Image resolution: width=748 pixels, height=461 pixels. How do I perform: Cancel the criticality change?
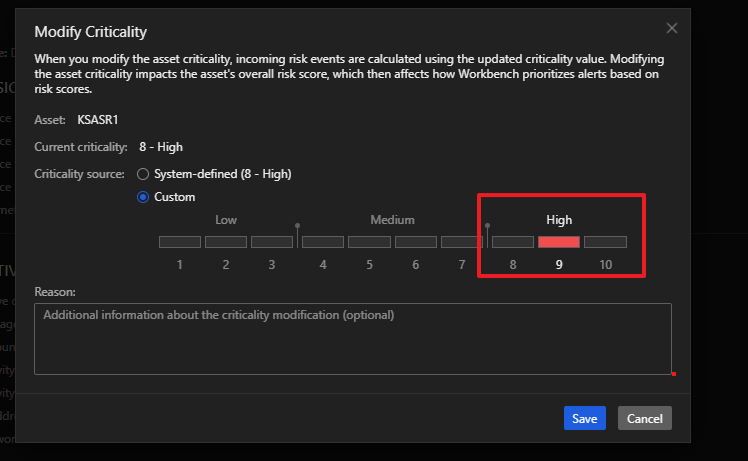click(x=645, y=418)
